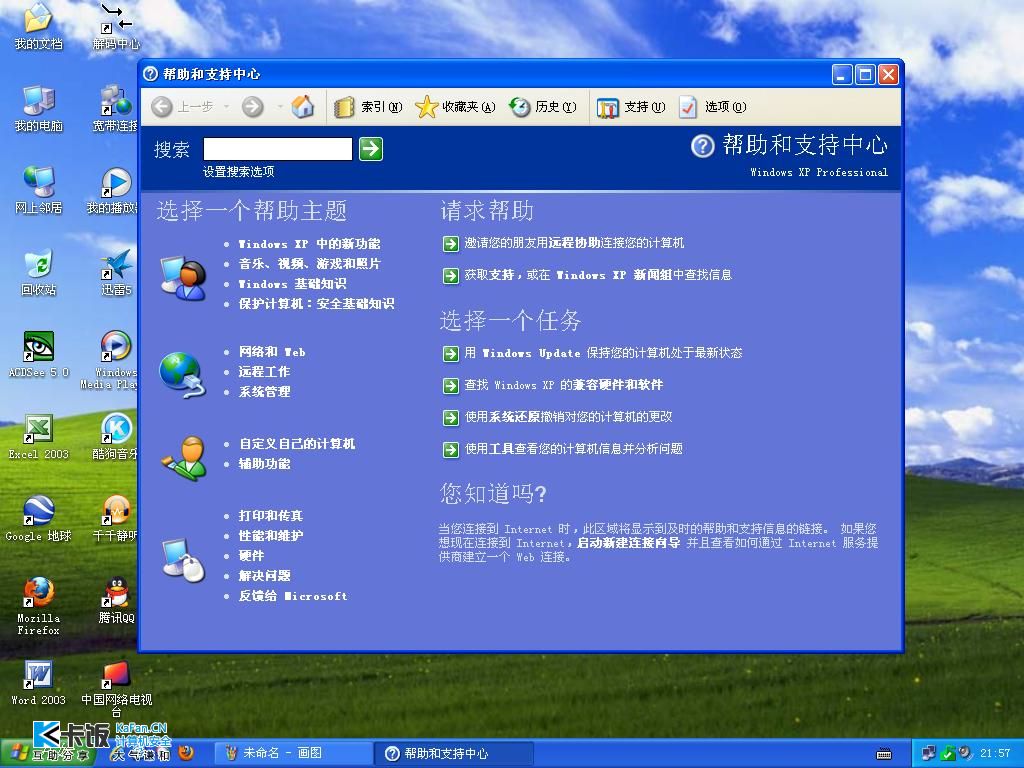The image size is (1024, 768).
Task: Open the Forward history dropdown arrow
Action: [279, 106]
